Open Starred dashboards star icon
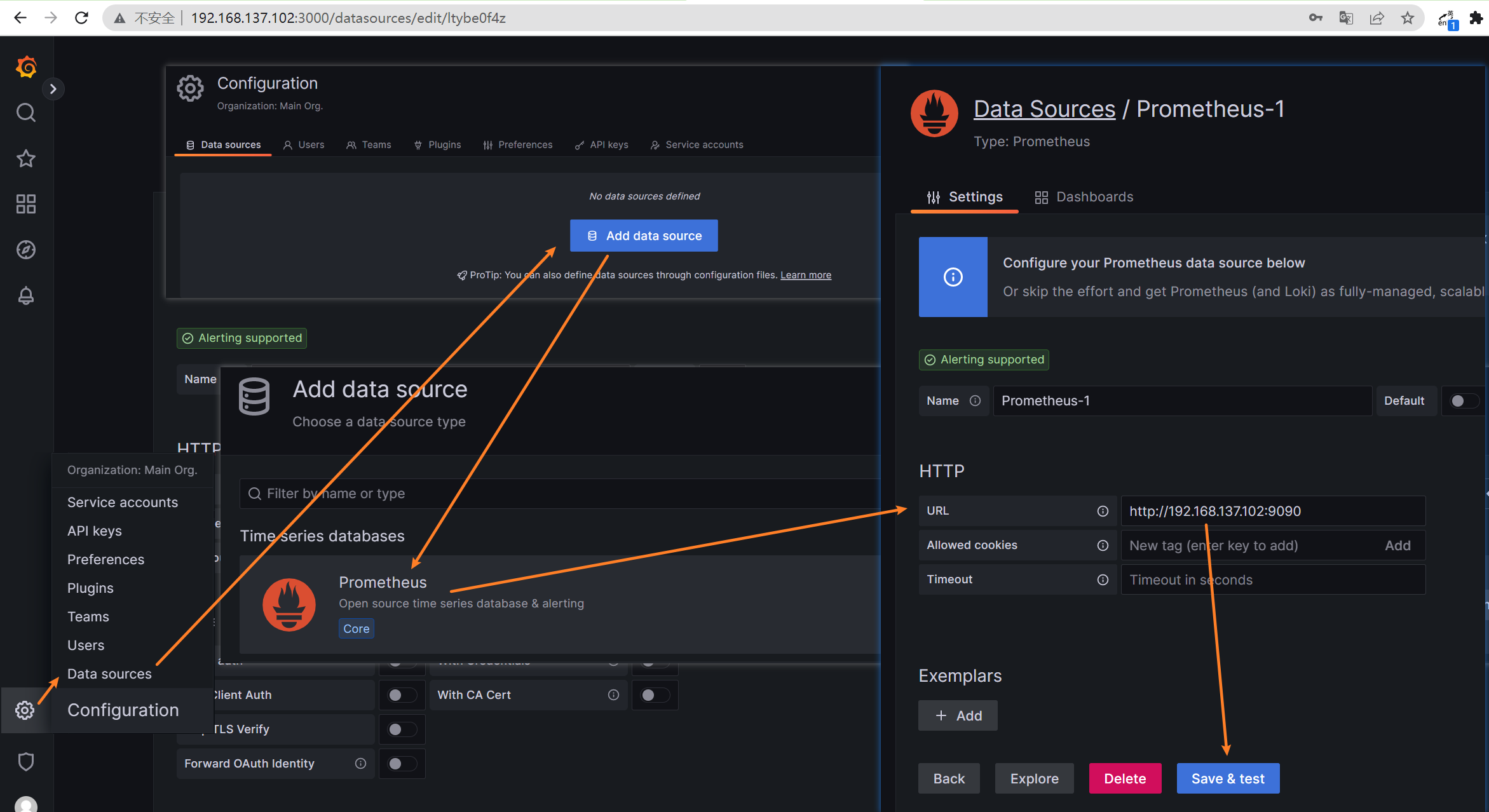Viewport: 1489px width, 812px height. point(26,158)
